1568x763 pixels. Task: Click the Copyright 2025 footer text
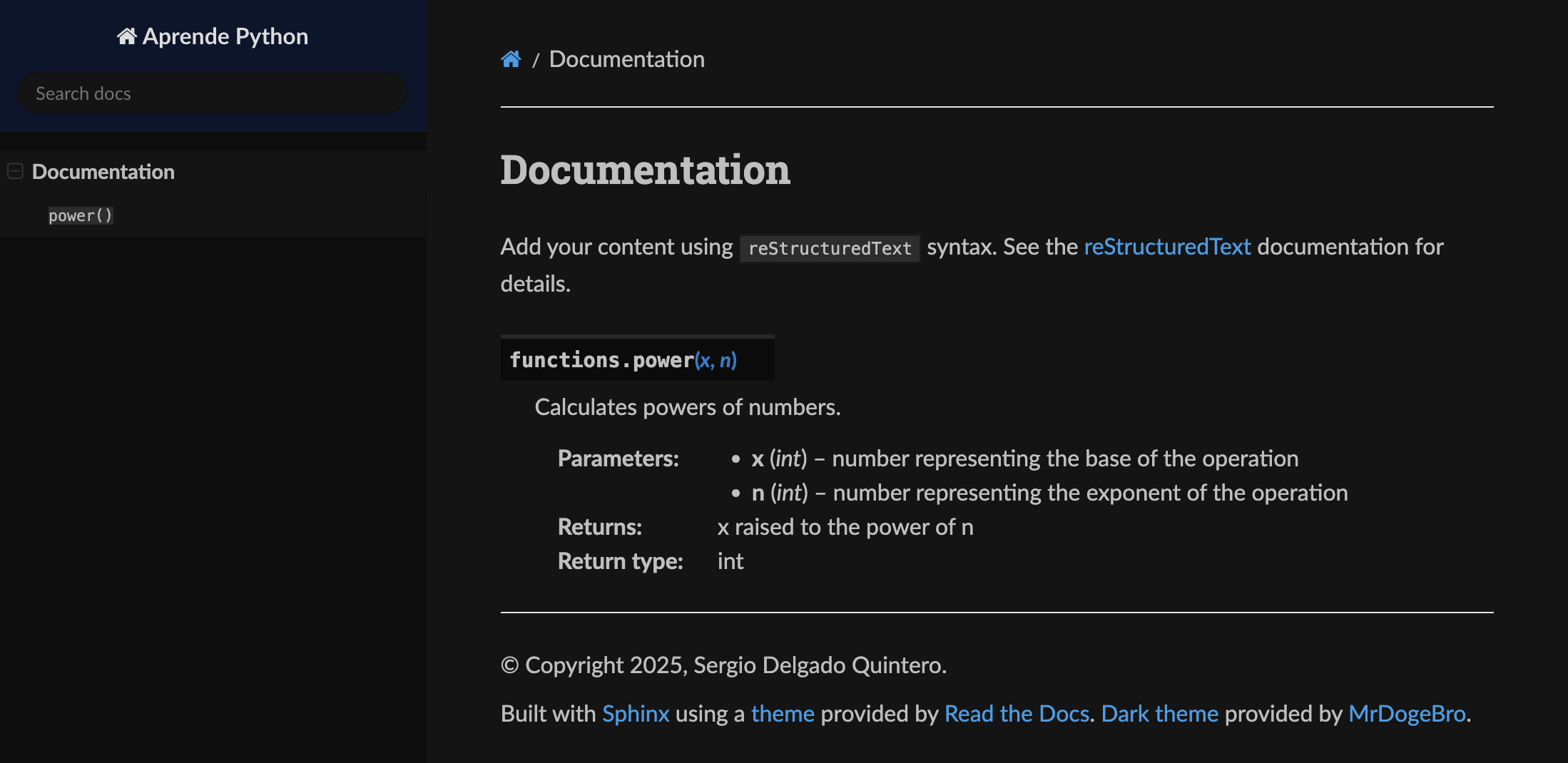(723, 665)
